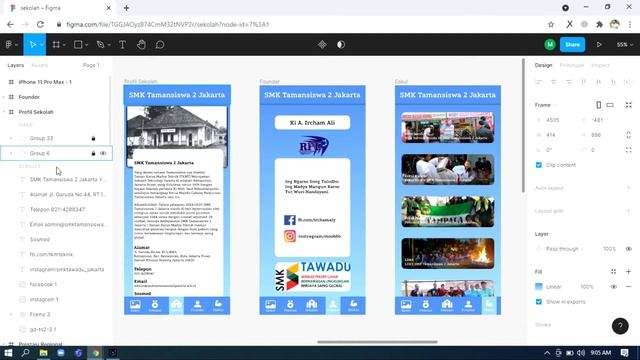The width and height of the screenshot is (640, 360).
Task: Open a new browser tab
Action: click(127, 8)
